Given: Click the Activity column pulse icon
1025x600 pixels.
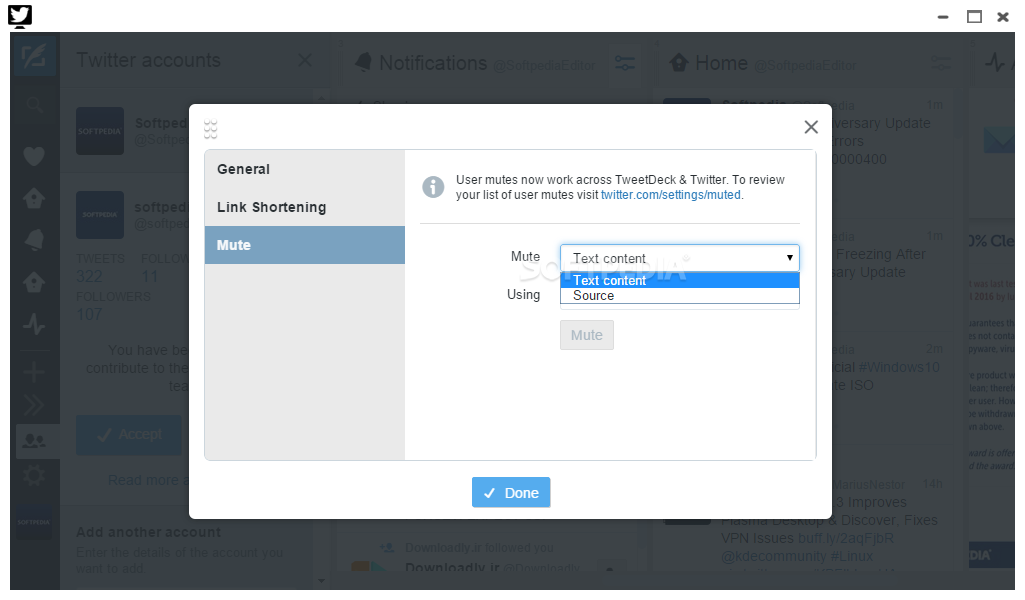Looking at the screenshot, I should pos(995,63).
